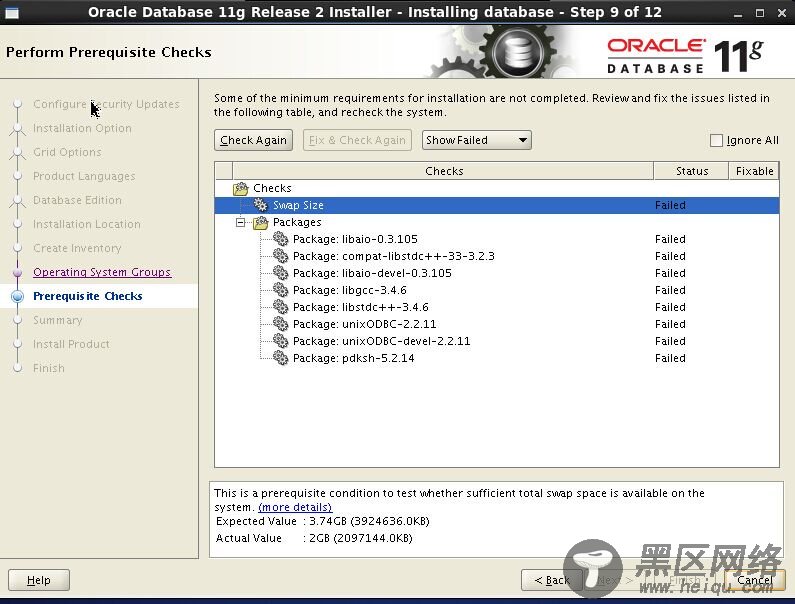795x604 pixels.
Task: Click Failed status of pdksh-5.2.14
Action: tap(670, 358)
